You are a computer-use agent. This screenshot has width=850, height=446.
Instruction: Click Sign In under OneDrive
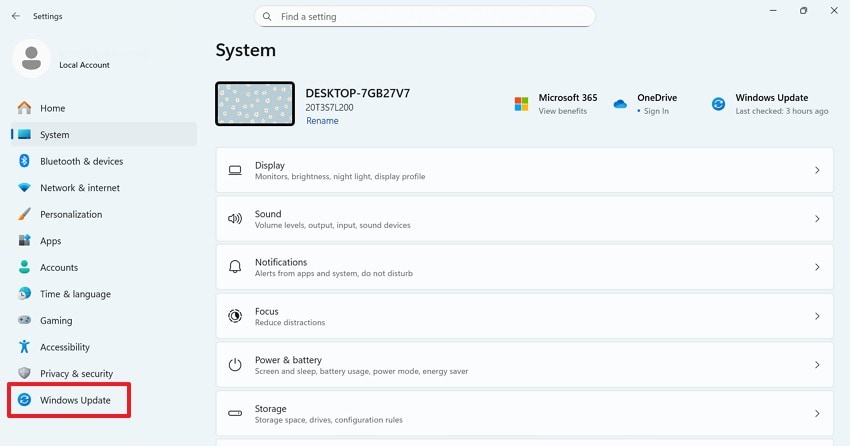(656, 111)
